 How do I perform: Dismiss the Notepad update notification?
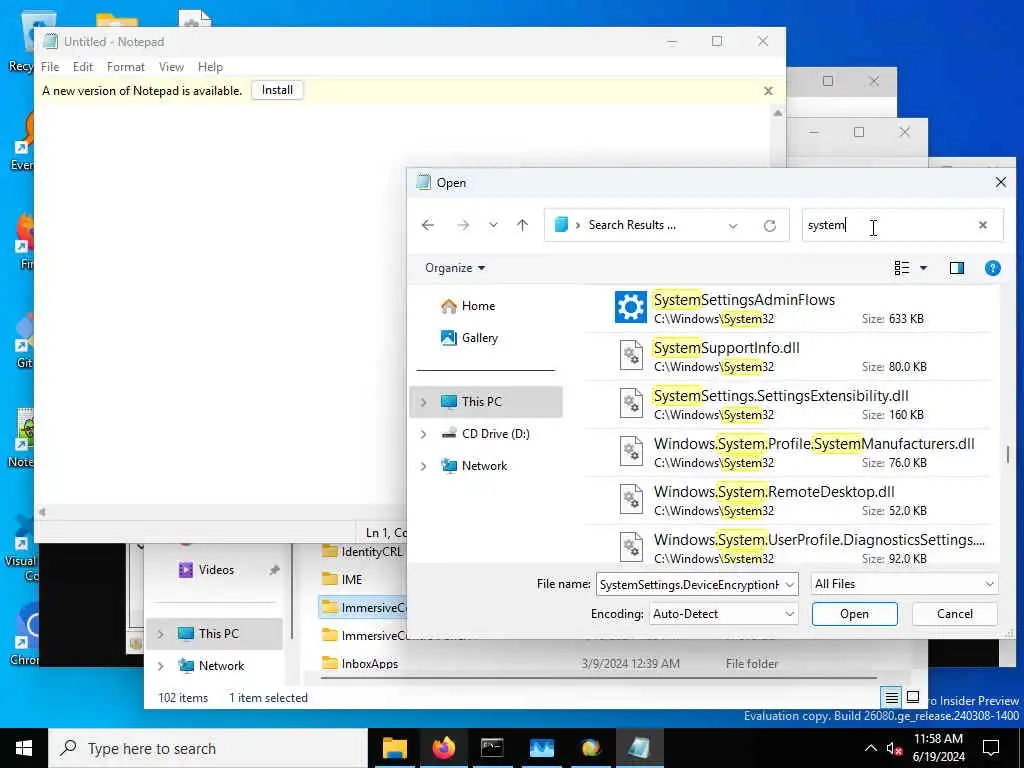[768, 91]
